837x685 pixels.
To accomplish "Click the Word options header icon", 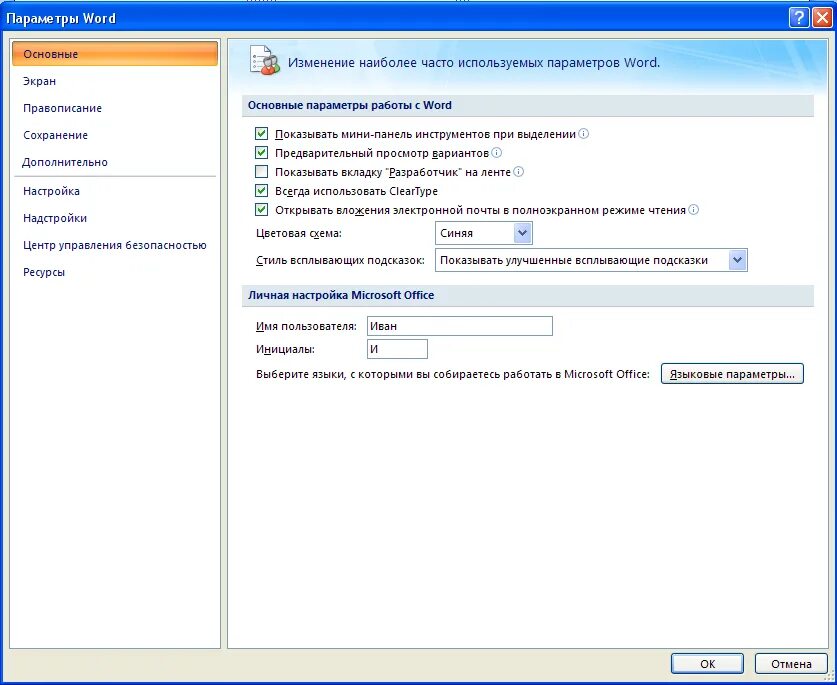I will point(265,60).
